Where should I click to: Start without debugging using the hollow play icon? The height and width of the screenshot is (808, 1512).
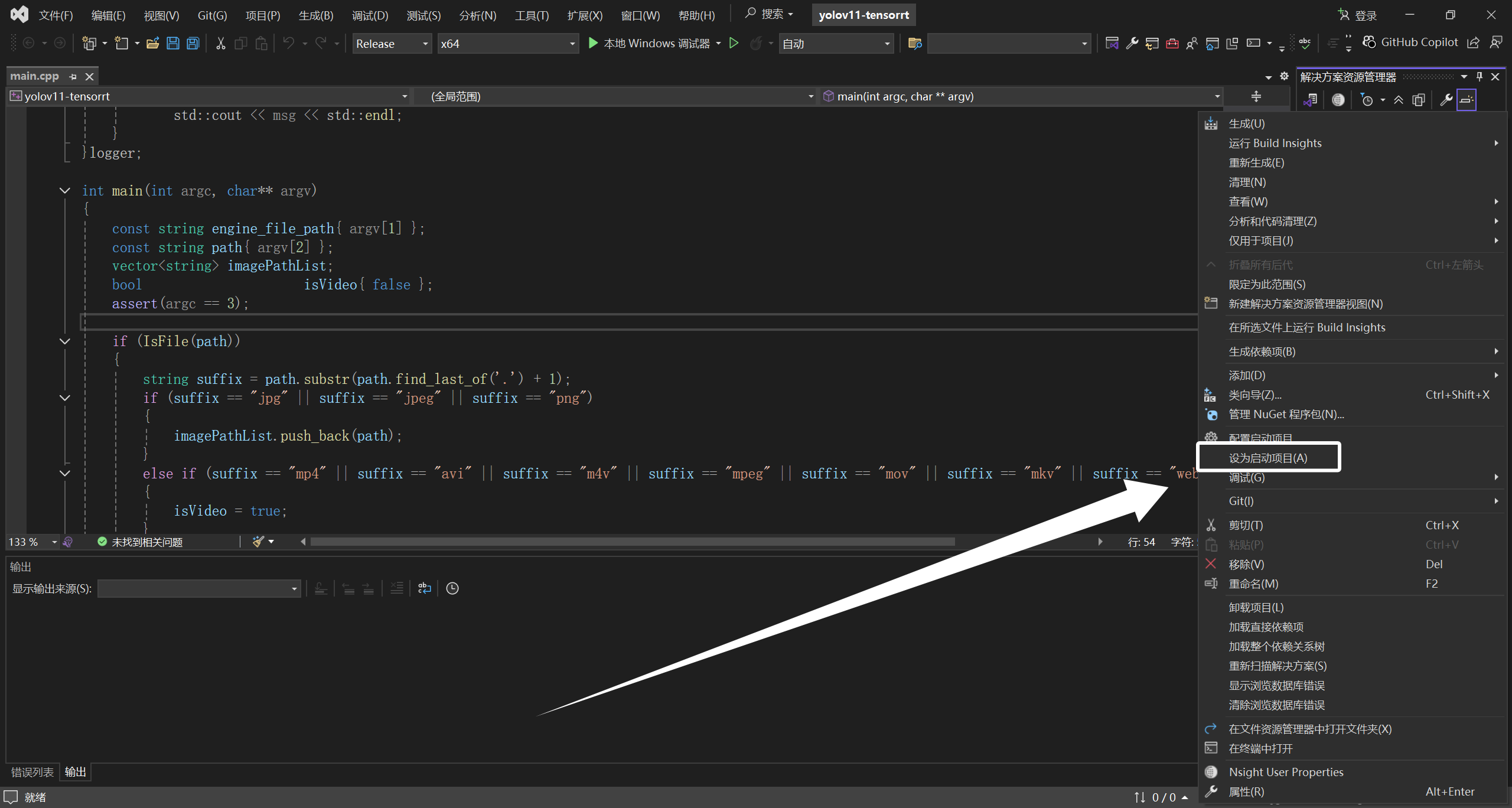tap(734, 43)
